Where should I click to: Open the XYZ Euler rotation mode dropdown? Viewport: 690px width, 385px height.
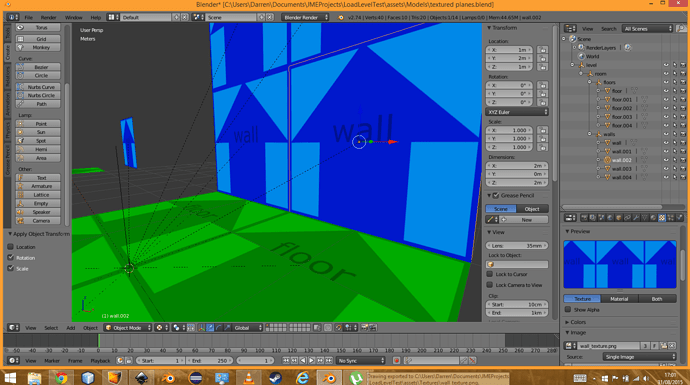pos(517,112)
